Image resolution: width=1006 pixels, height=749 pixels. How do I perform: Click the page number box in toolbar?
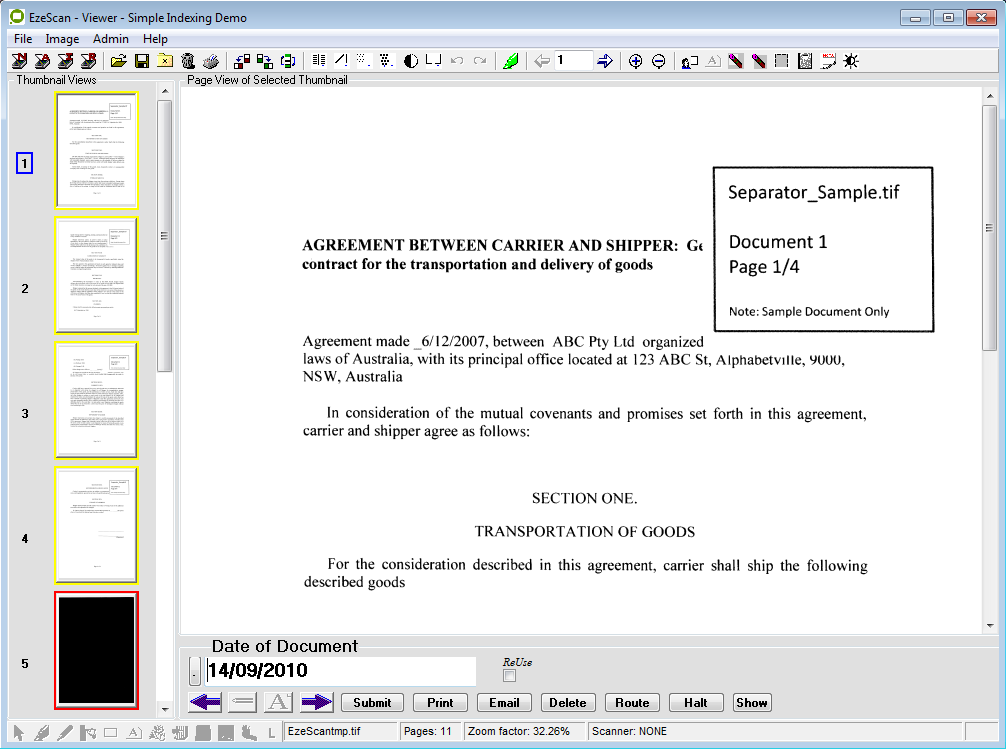click(x=573, y=61)
